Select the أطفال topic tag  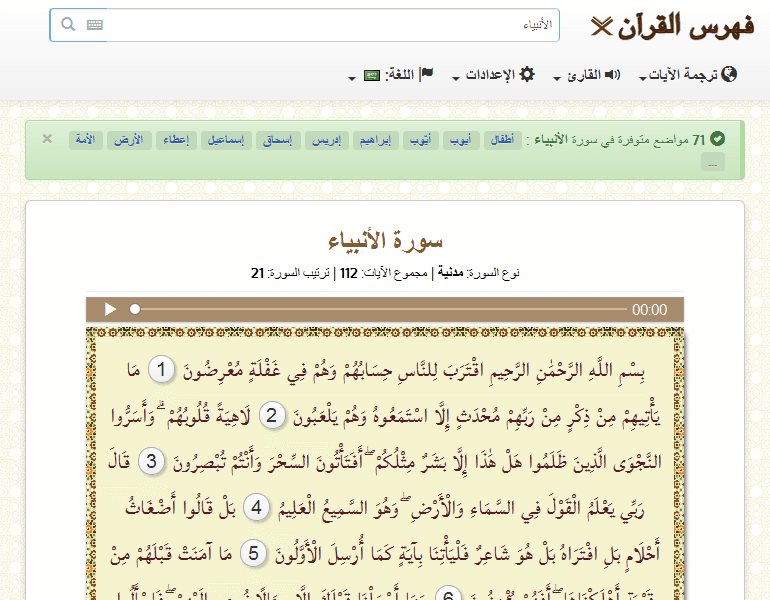(x=503, y=140)
